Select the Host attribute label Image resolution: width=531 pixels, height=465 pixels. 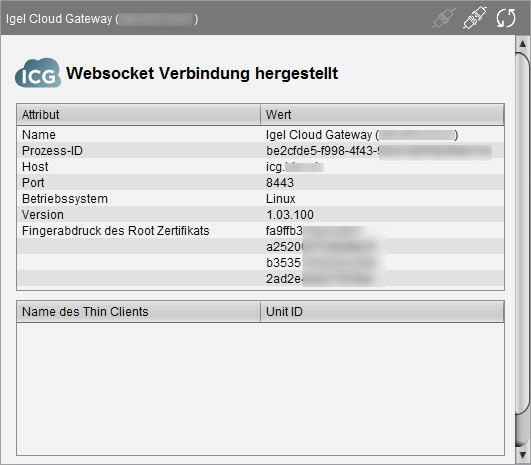coord(35,167)
